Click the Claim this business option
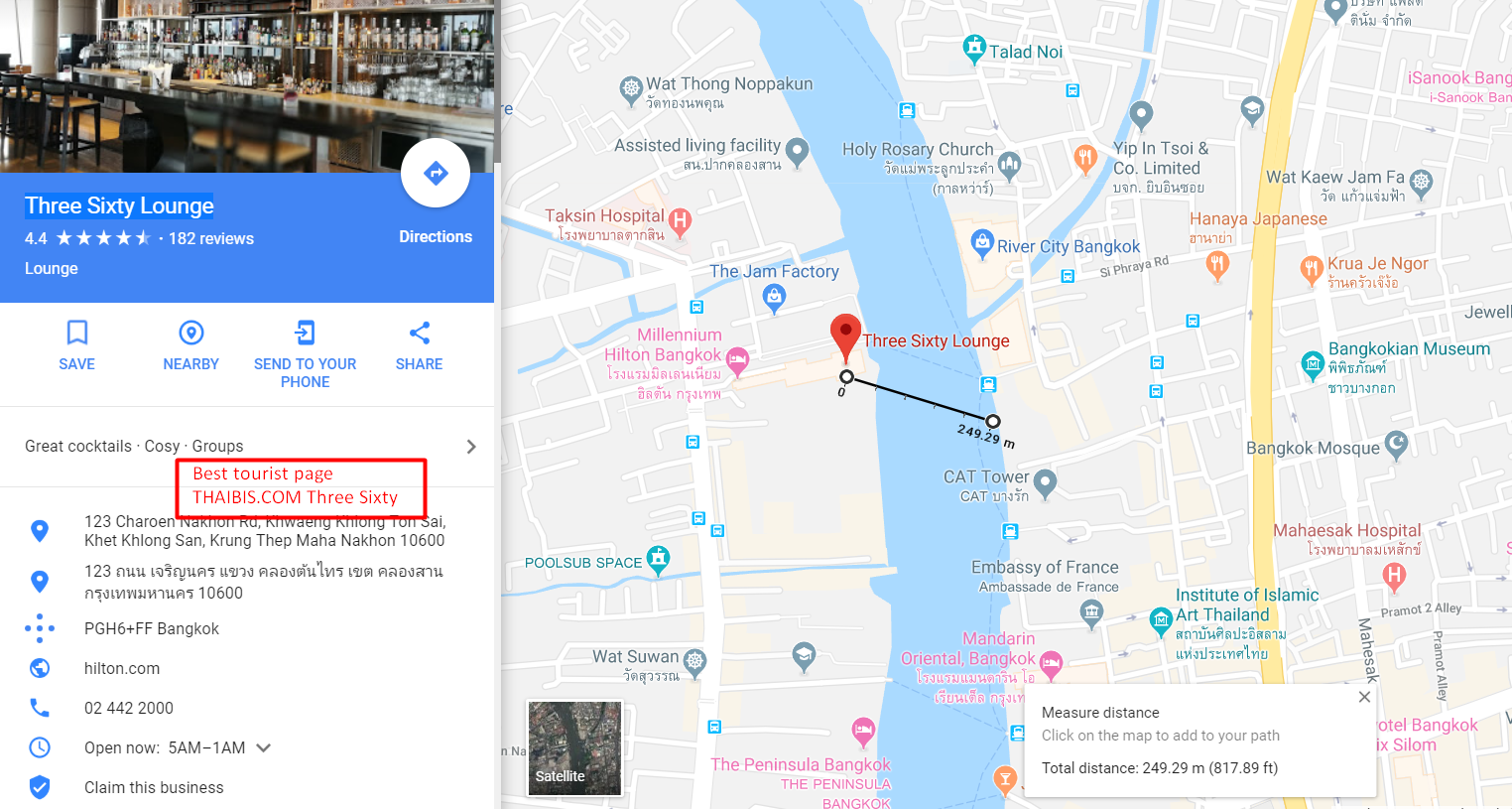 (154, 787)
